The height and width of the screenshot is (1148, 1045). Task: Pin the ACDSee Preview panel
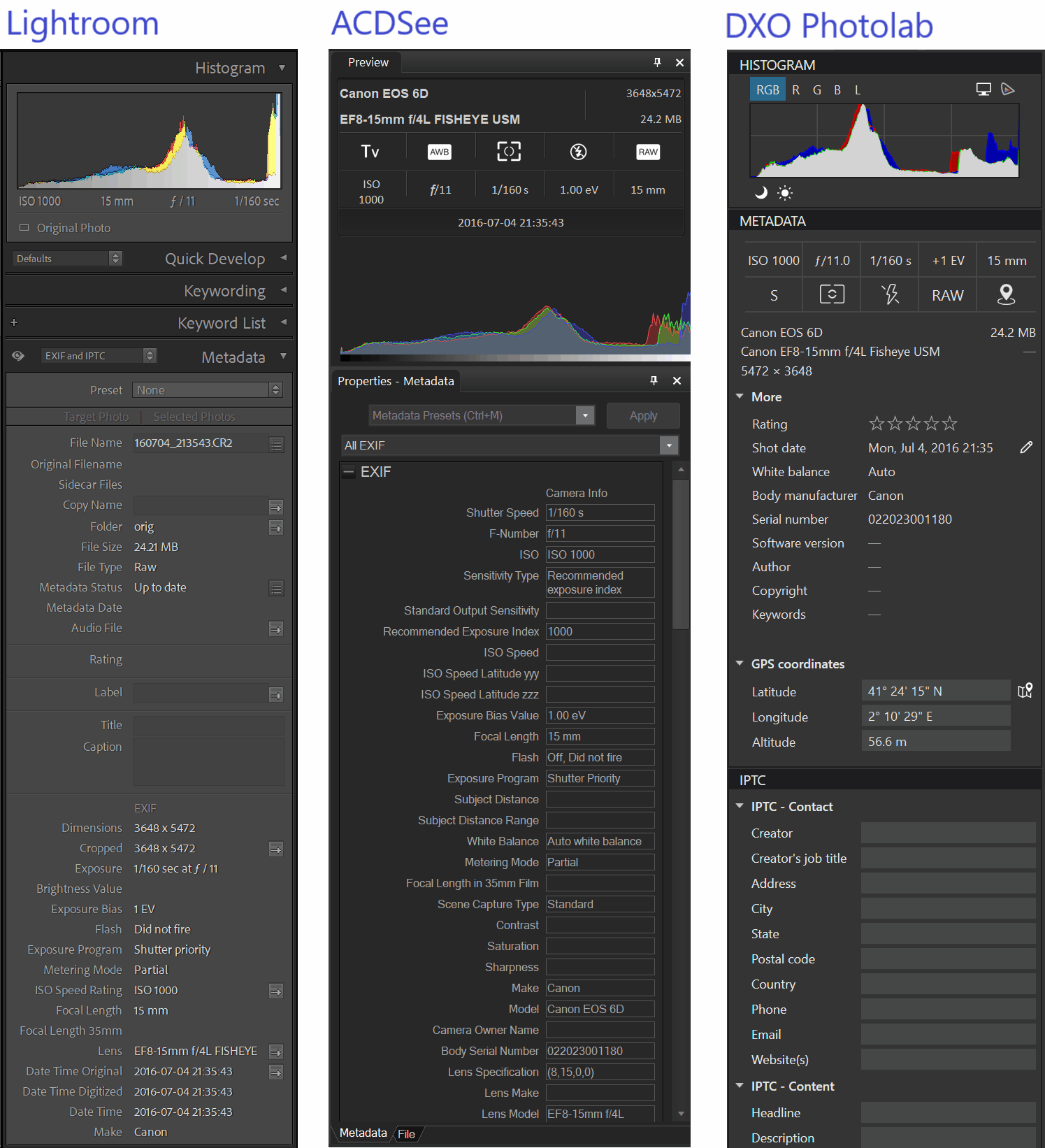[x=657, y=62]
